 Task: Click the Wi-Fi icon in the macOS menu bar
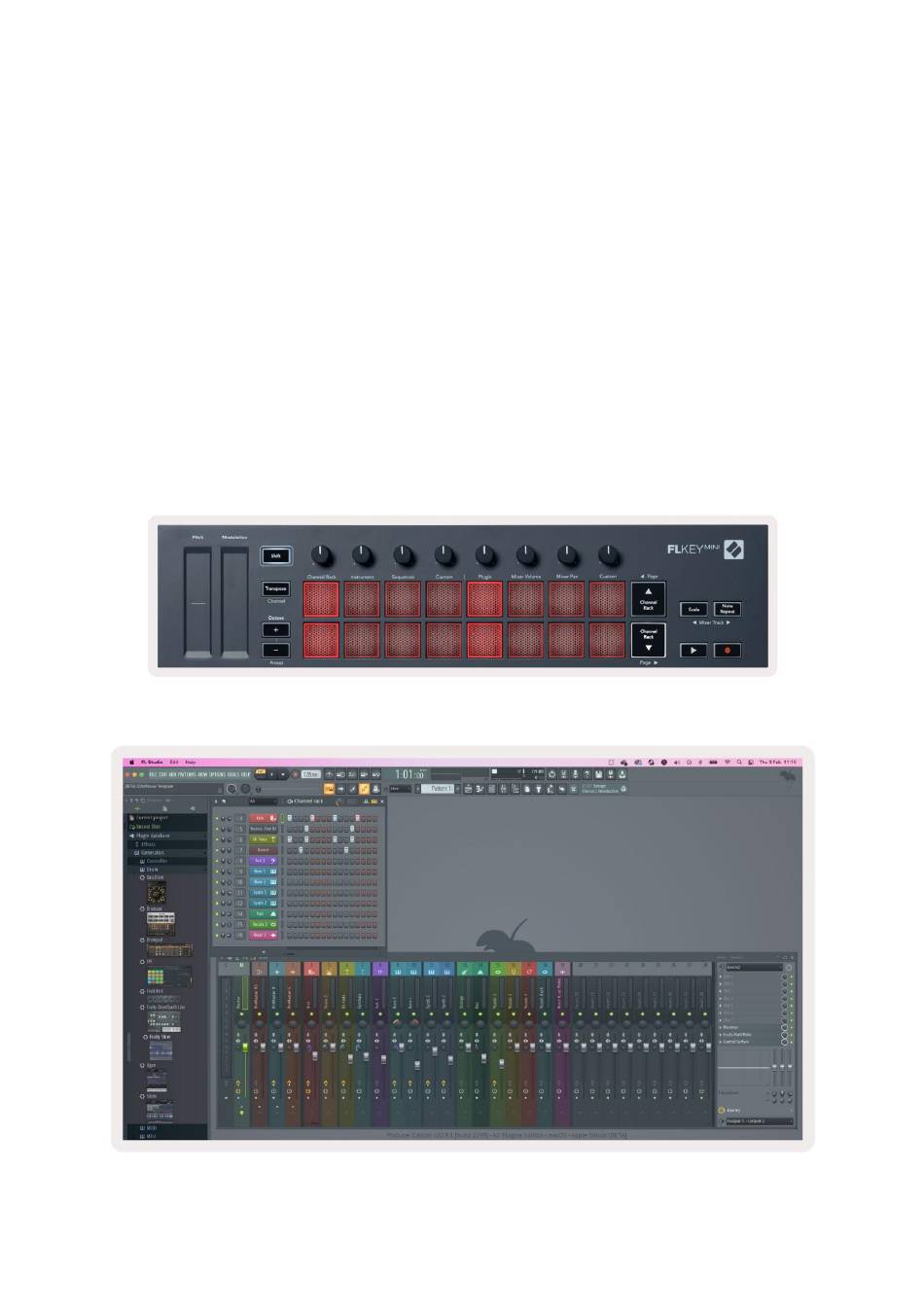pyautogui.click(x=727, y=763)
